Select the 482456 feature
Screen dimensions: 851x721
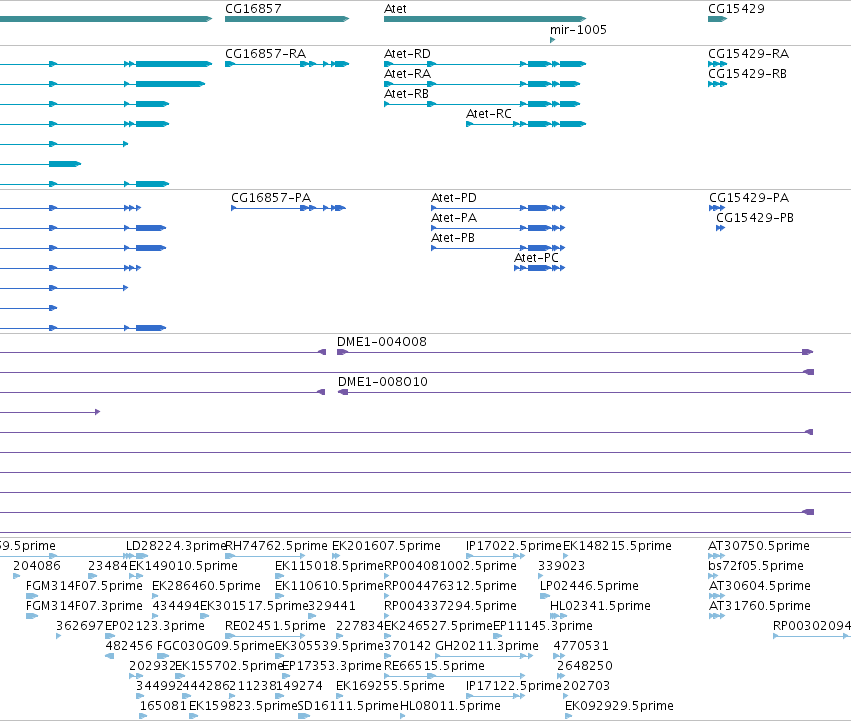tap(129, 646)
